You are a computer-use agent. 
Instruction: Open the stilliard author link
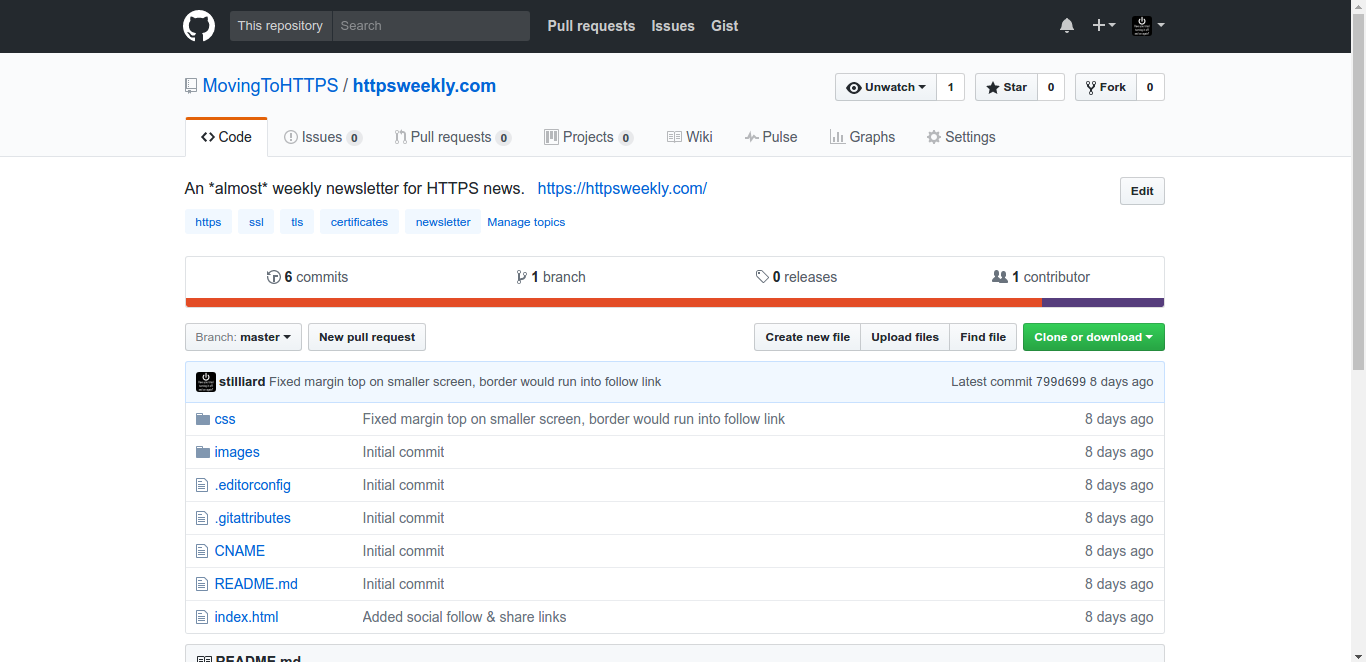(242, 382)
